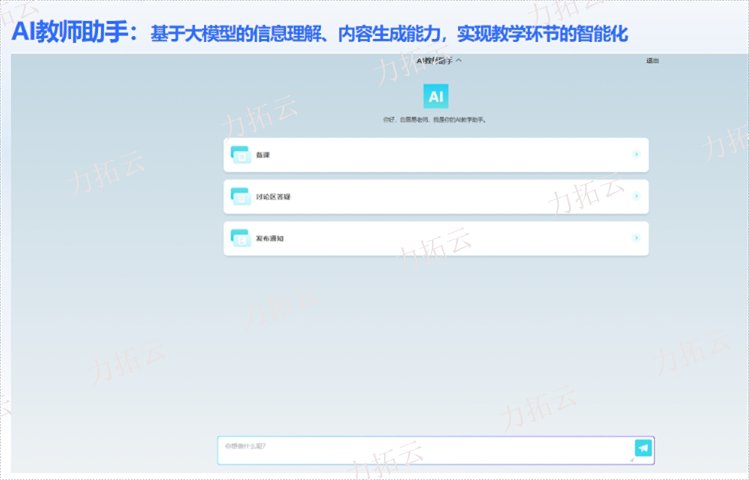749x480 pixels.
Task: Expand the AI教师助手 dropdown in the header
Action: click(439, 61)
